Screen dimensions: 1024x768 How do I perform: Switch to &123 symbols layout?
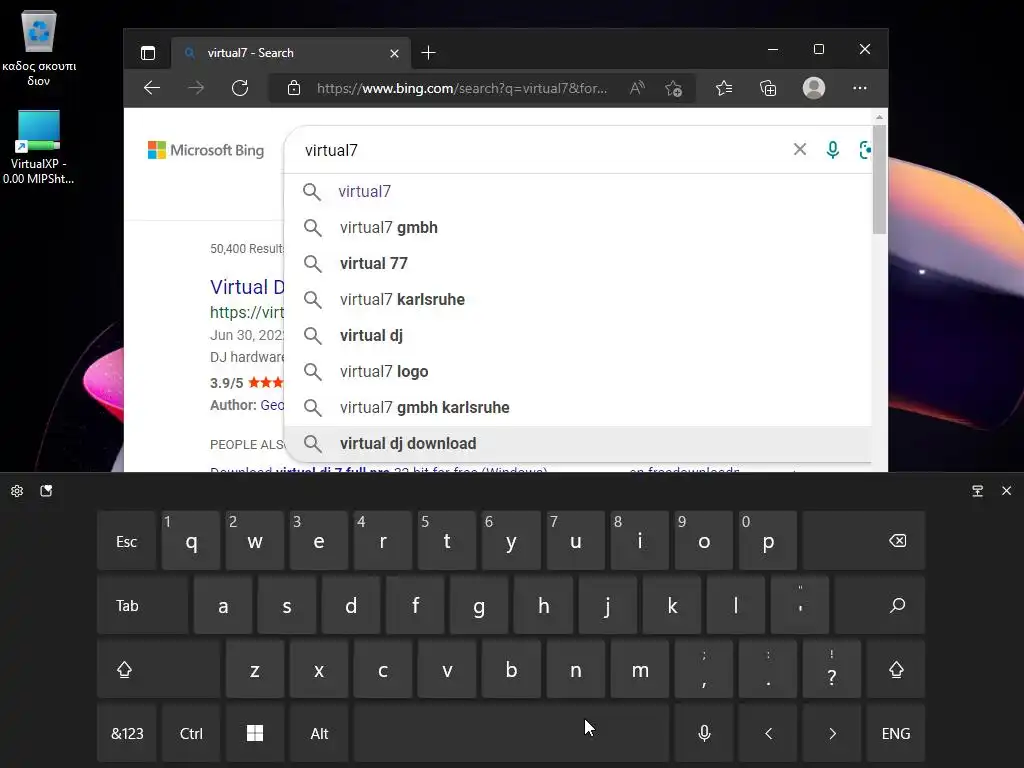coord(127,733)
